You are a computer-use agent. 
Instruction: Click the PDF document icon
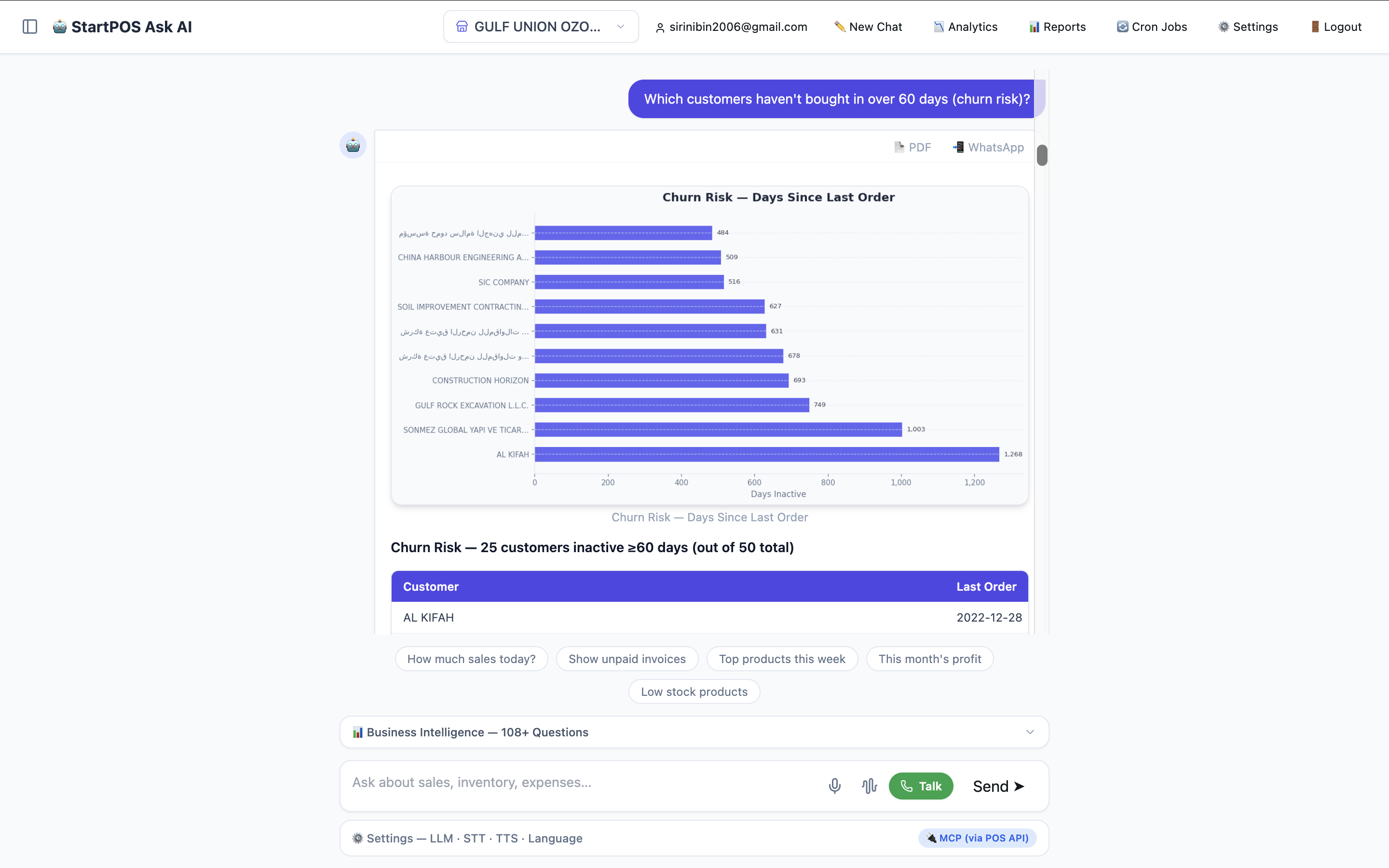(899, 147)
